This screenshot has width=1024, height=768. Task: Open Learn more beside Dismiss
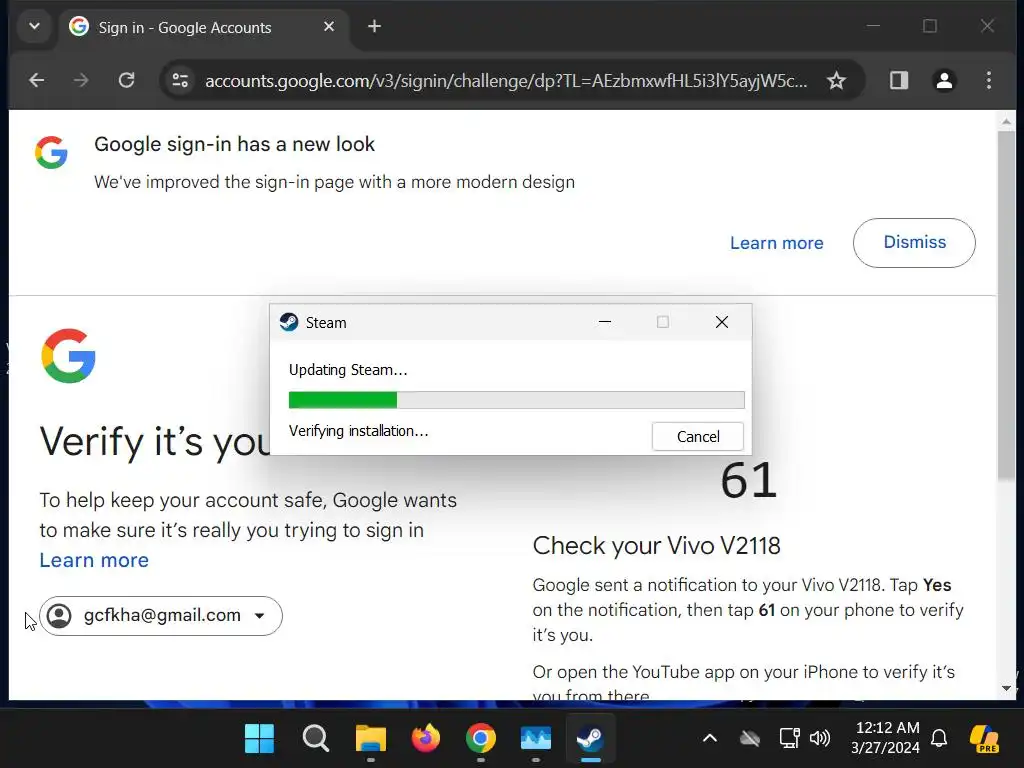pos(776,243)
